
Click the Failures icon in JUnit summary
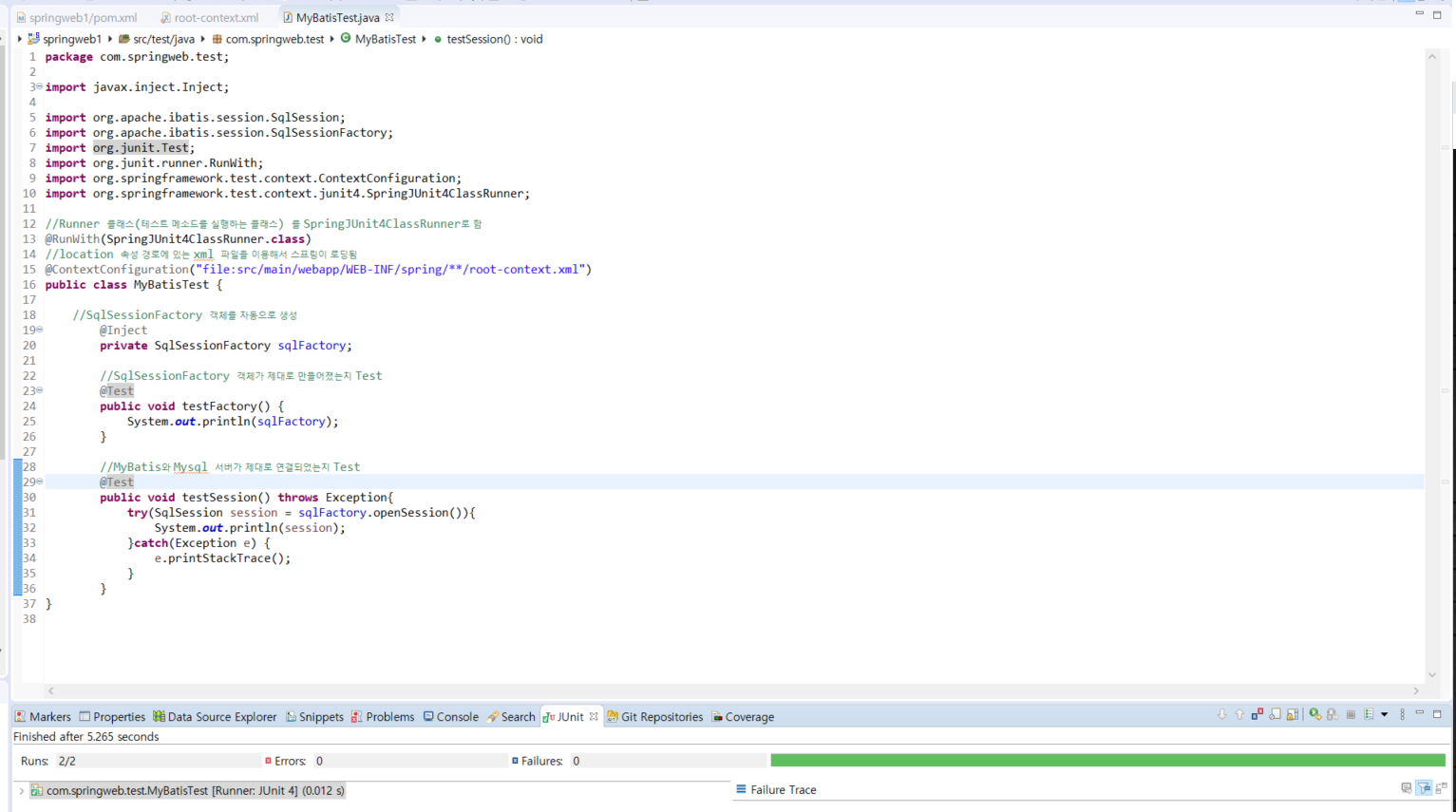click(x=515, y=761)
